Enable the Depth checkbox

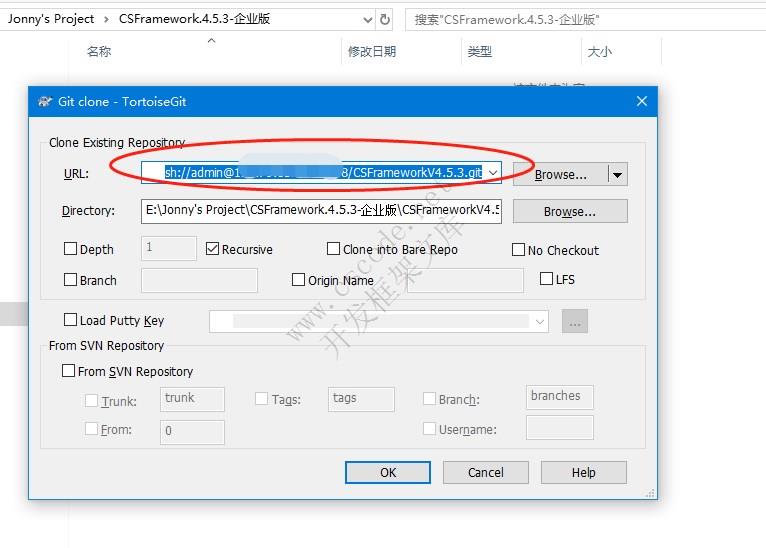(x=71, y=249)
